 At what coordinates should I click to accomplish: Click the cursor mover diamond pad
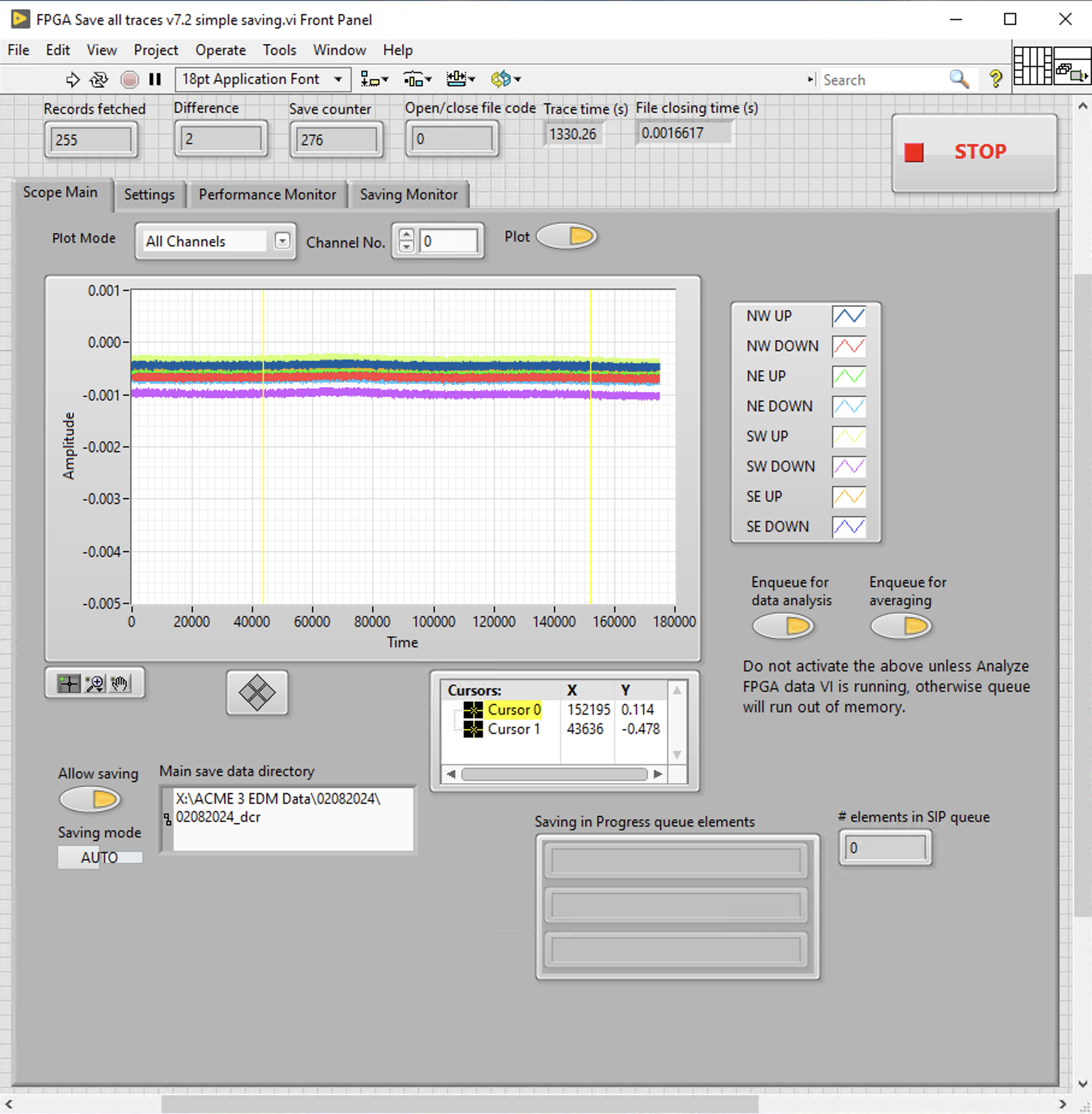(x=257, y=692)
